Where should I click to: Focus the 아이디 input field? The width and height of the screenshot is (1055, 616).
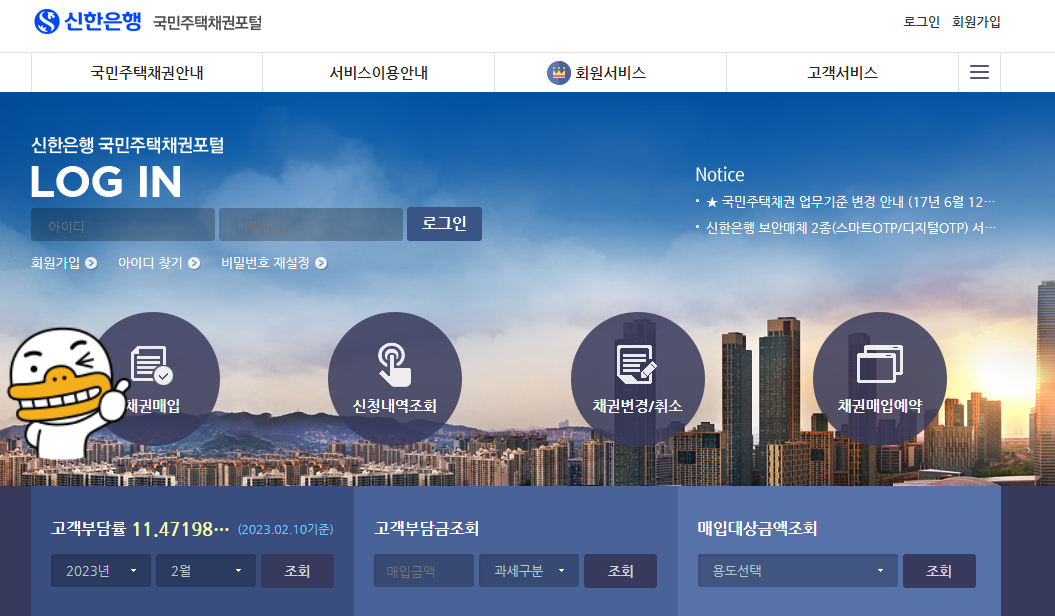pyautogui.click(x=123, y=225)
